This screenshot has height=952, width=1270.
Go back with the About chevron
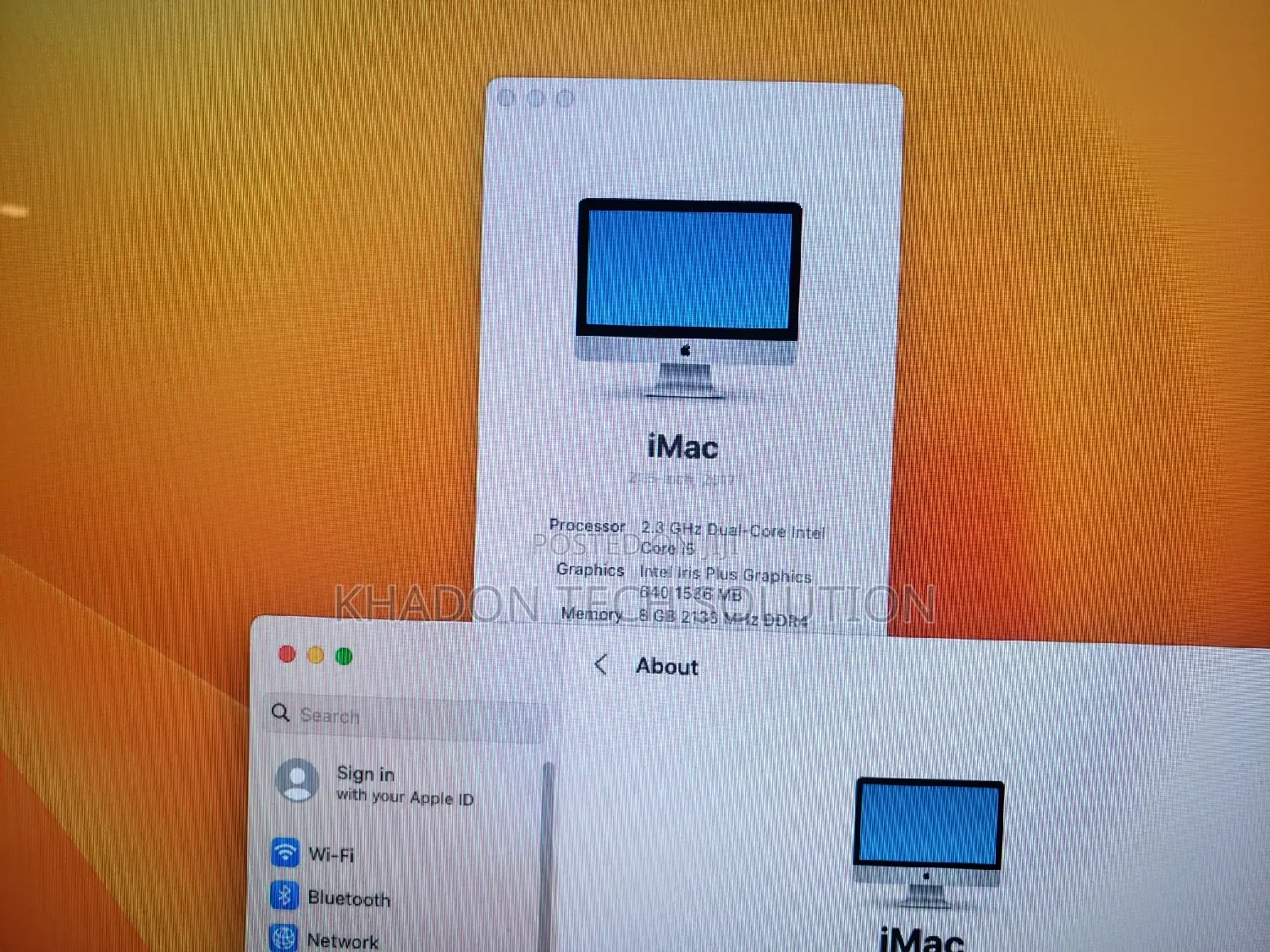click(600, 665)
